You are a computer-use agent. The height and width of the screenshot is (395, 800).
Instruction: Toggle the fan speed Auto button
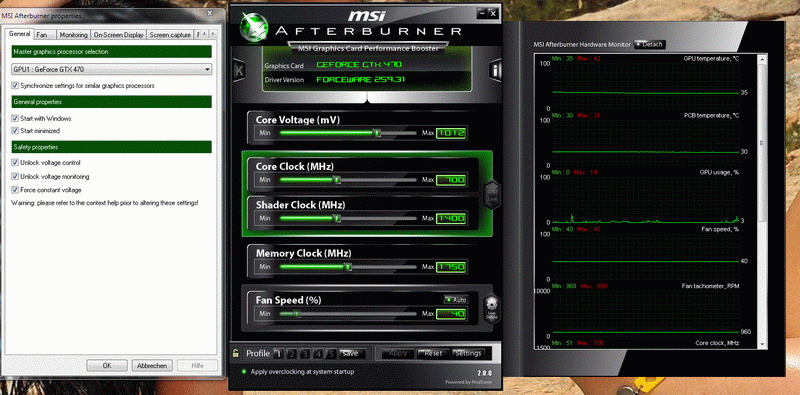(456, 300)
